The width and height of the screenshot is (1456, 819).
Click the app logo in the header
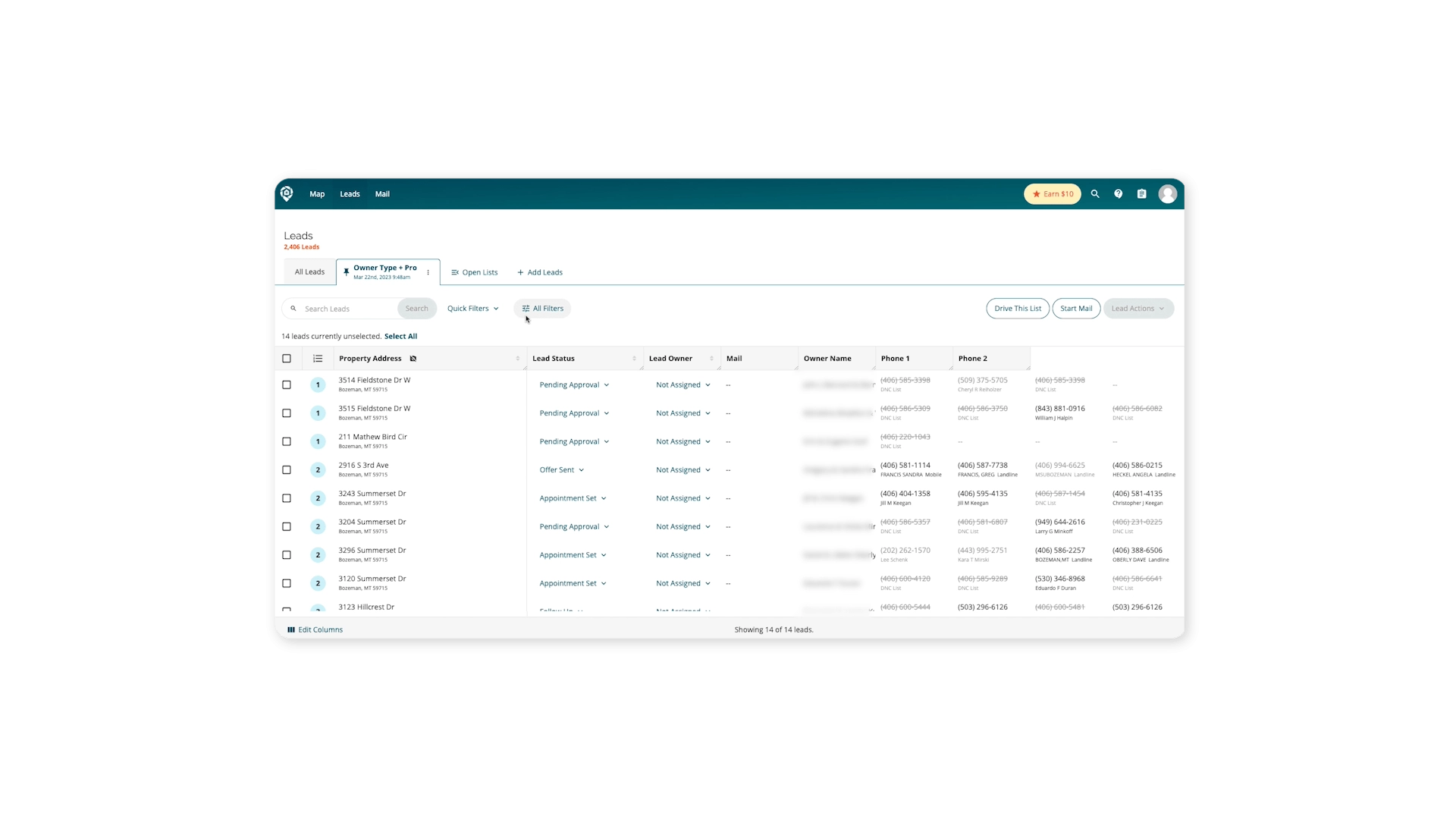(x=287, y=194)
